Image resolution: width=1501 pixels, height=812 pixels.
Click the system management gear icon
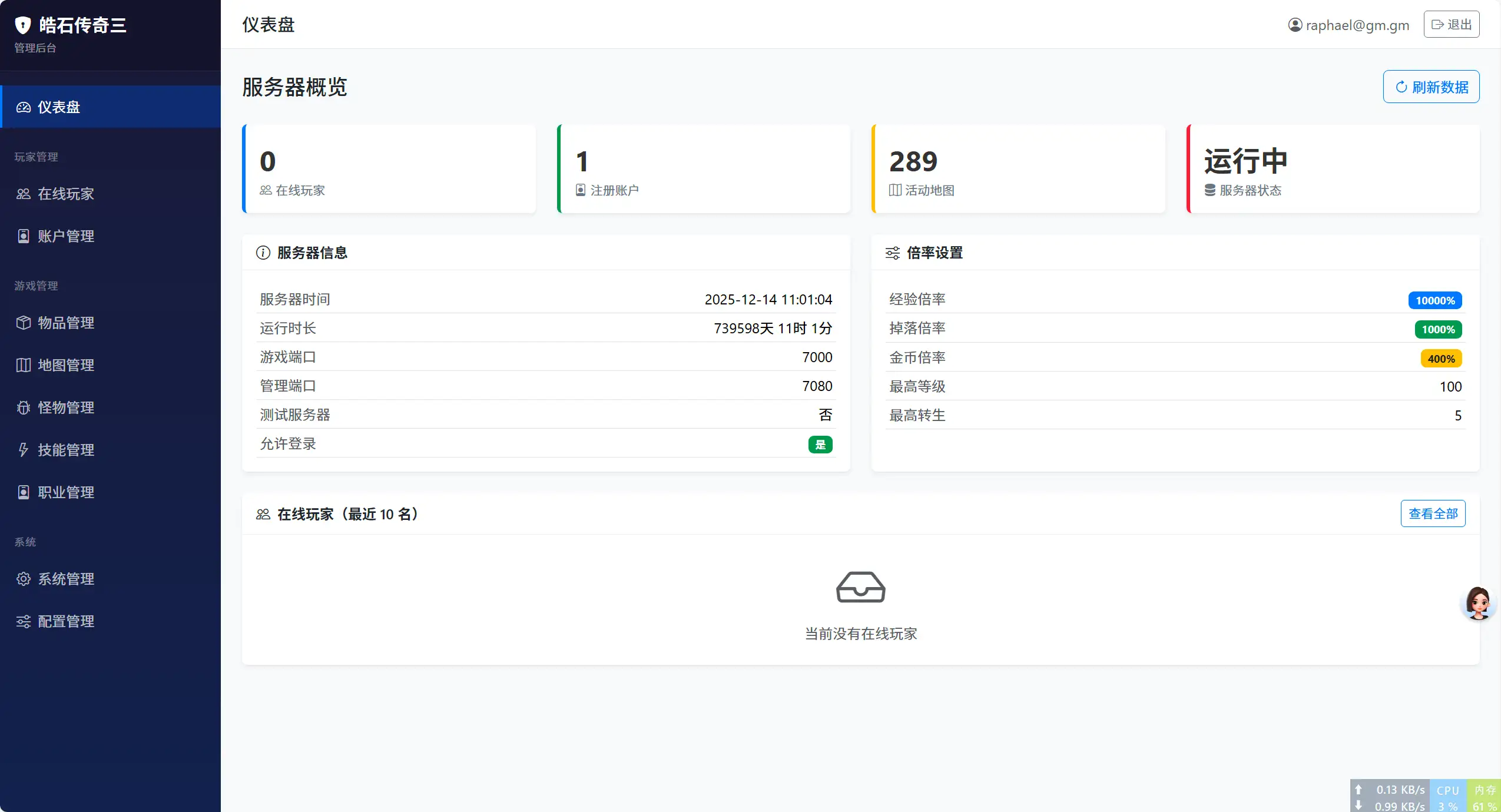point(24,579)
